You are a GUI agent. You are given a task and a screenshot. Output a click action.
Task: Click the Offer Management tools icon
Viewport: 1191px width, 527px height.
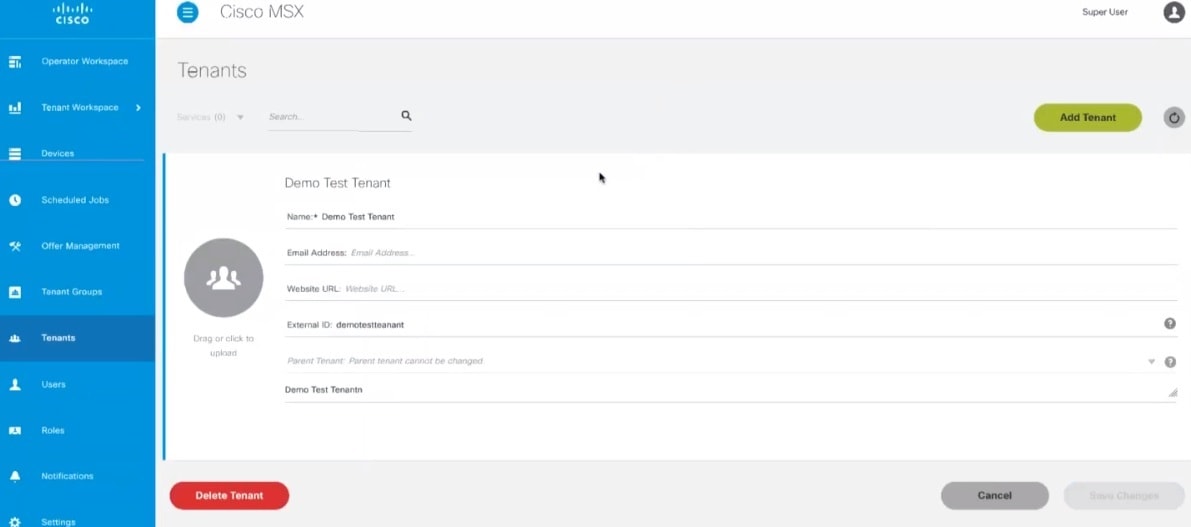click(14, 246)
